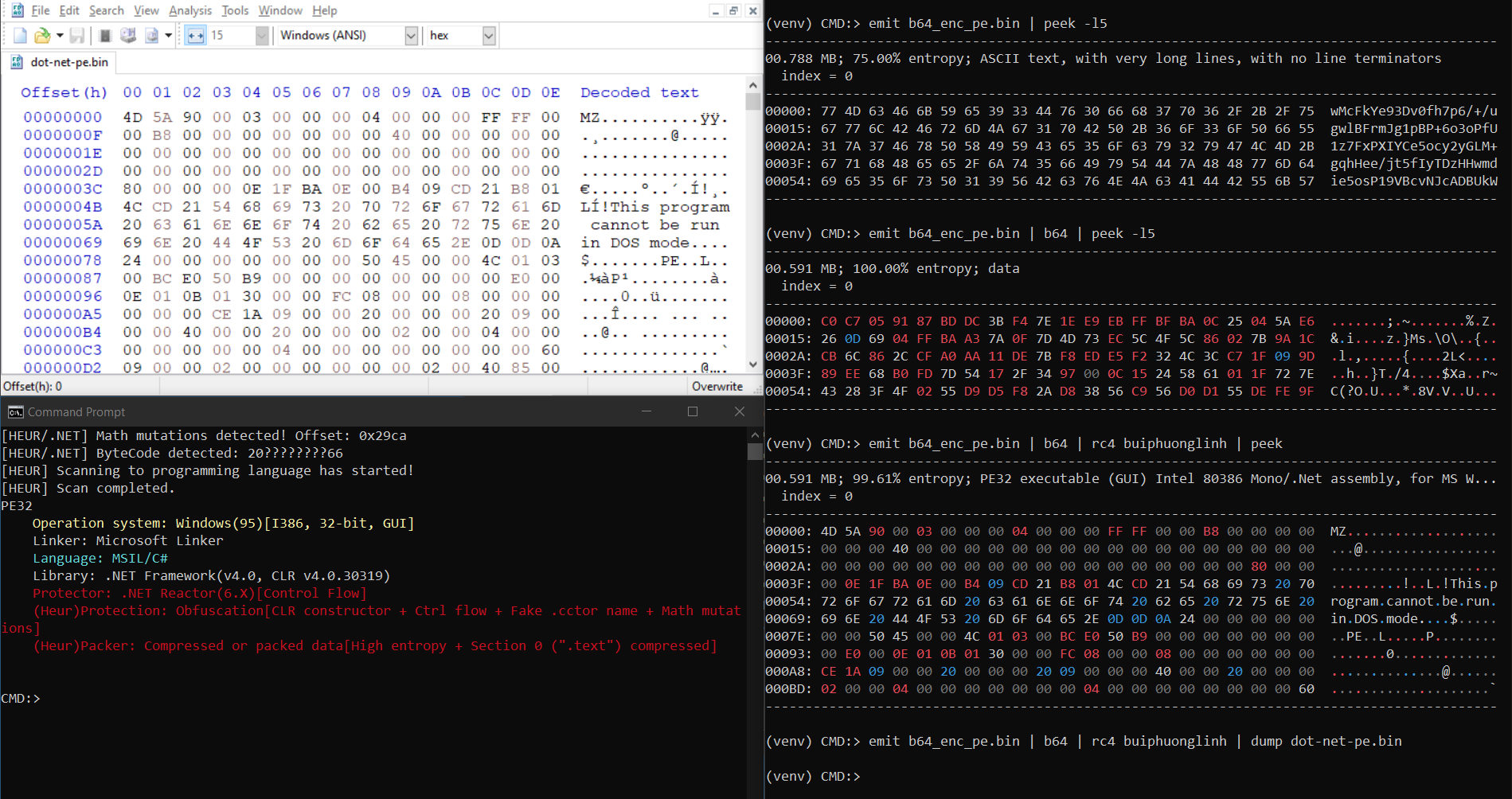Click the hex editor application icon in menu bar
The width and height of the screenshot is (1512, 799).
click(x=17, y=10)
